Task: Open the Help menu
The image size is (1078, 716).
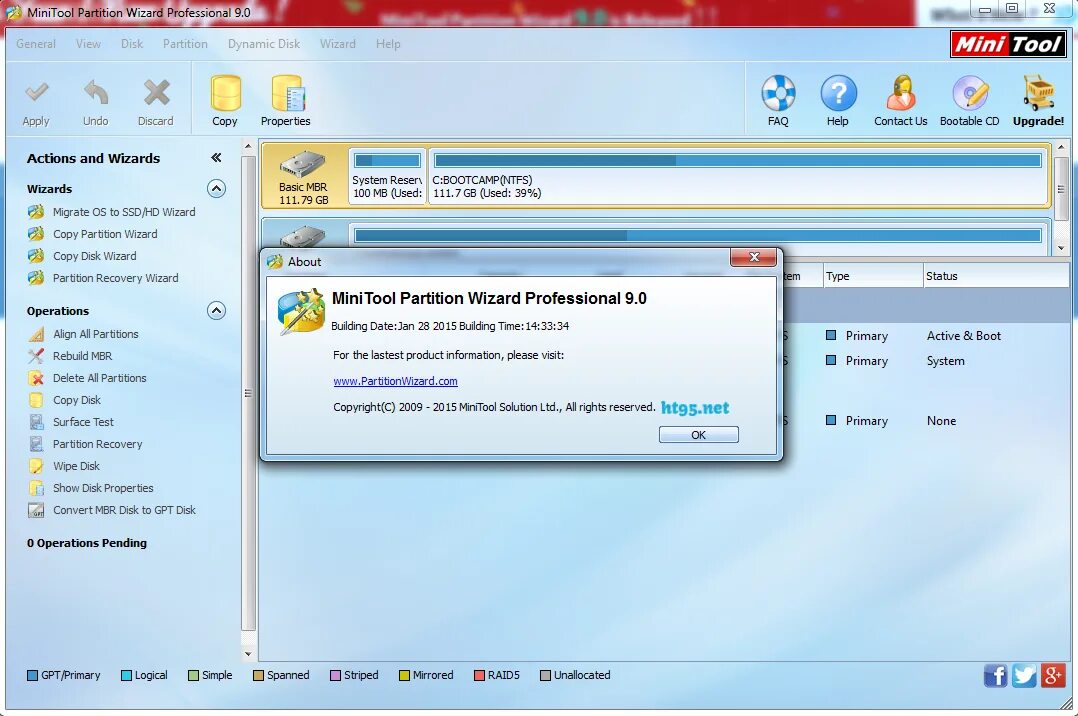Action: (388, 43)
